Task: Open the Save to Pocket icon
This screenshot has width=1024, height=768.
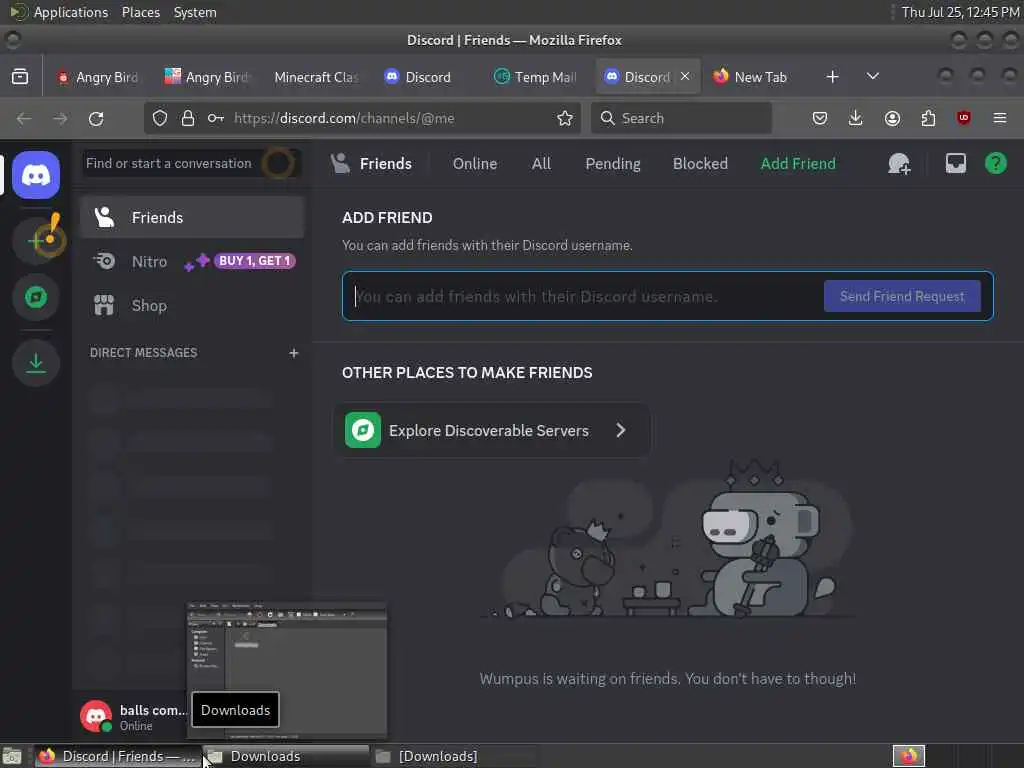Action: pos(820,118)
